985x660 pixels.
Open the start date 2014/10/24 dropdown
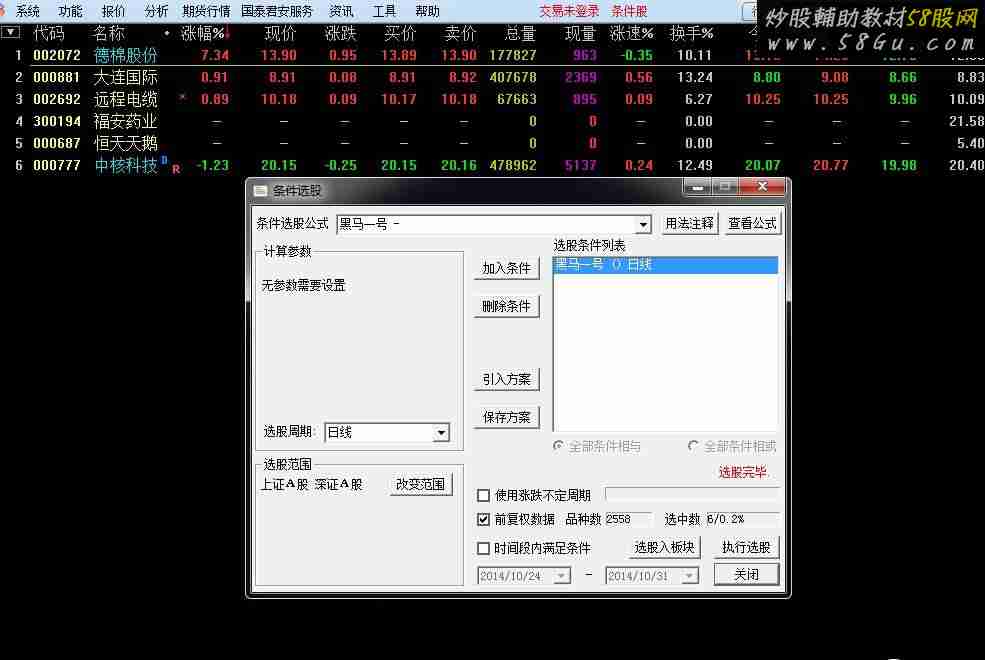pos(562,575)
